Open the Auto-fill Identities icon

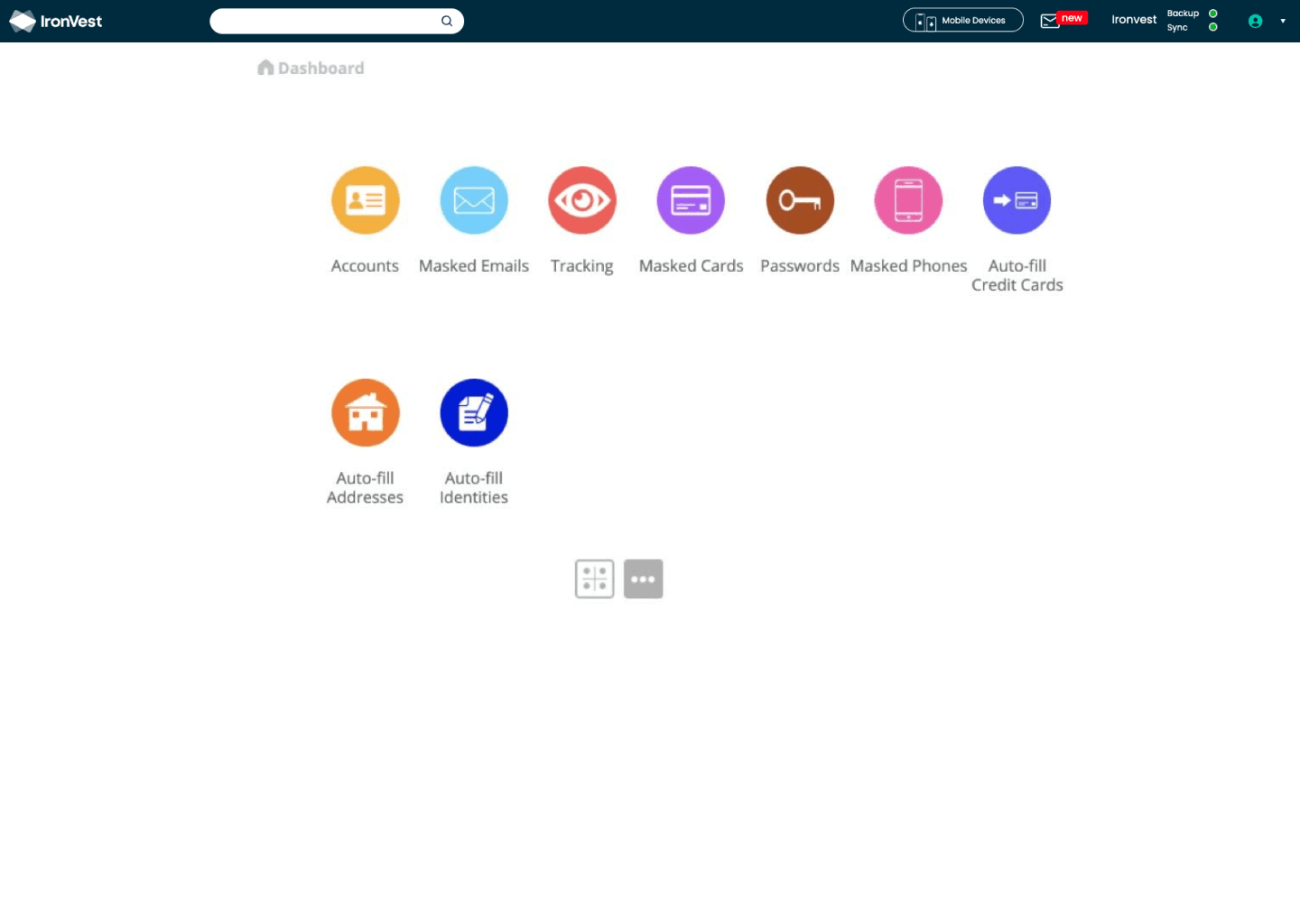[x=474, y=412]
